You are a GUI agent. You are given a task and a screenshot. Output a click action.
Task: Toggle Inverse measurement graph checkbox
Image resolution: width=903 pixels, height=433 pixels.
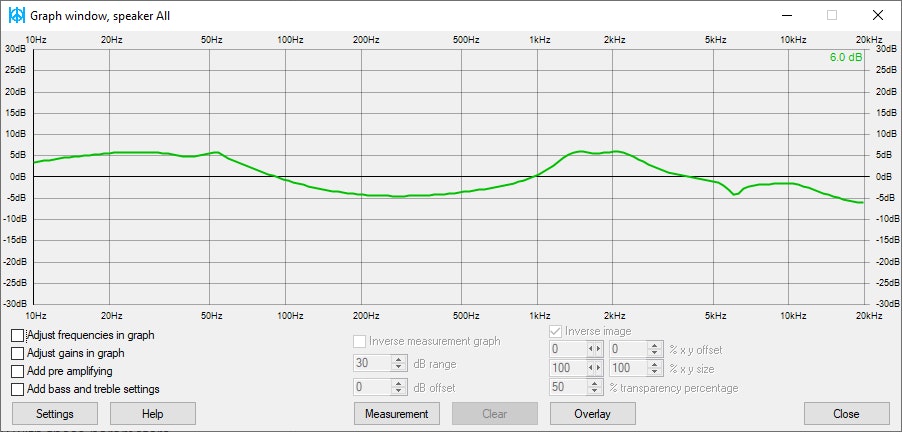click(361, 342)
